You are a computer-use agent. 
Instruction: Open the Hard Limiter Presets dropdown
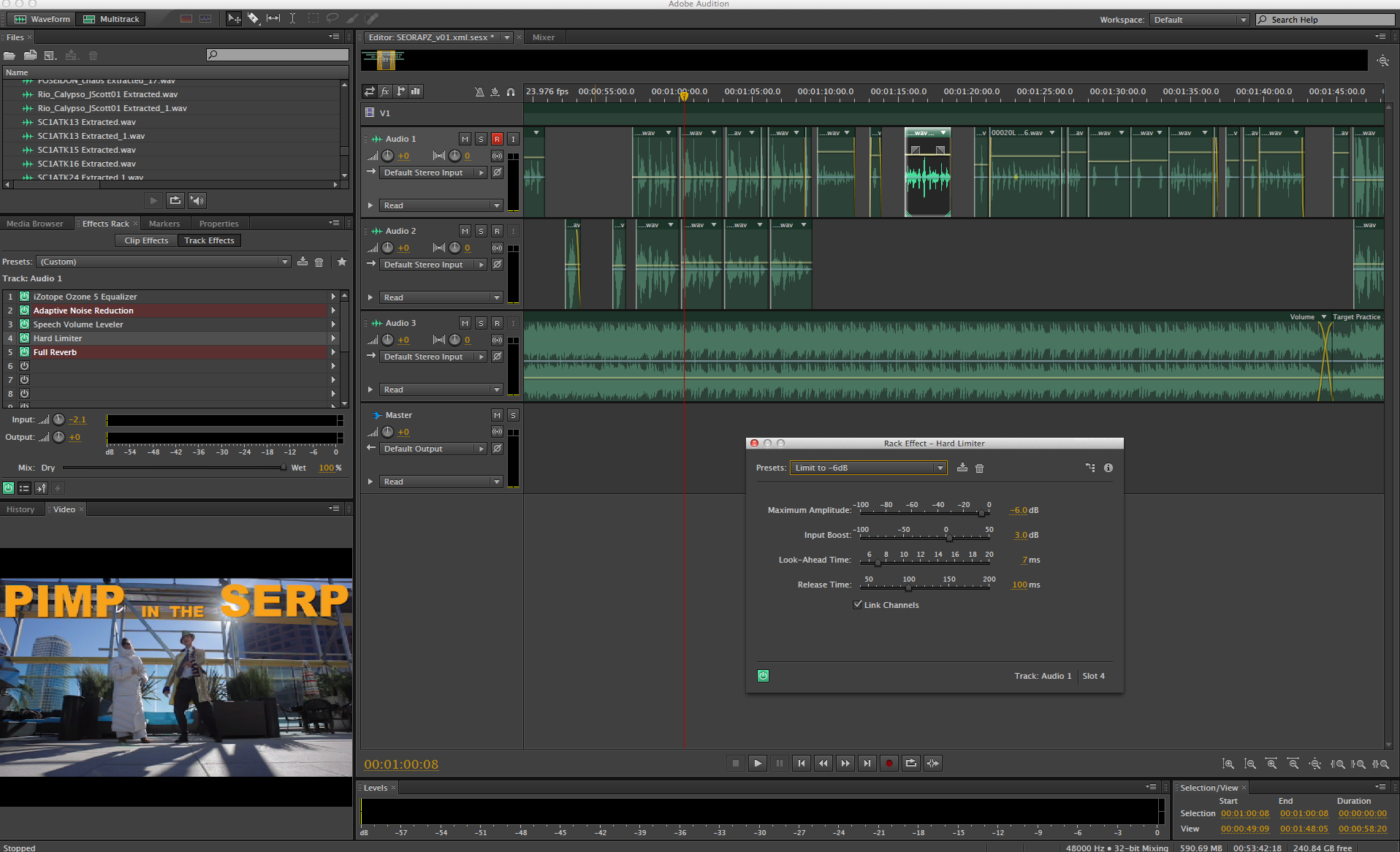click(868, 468)
